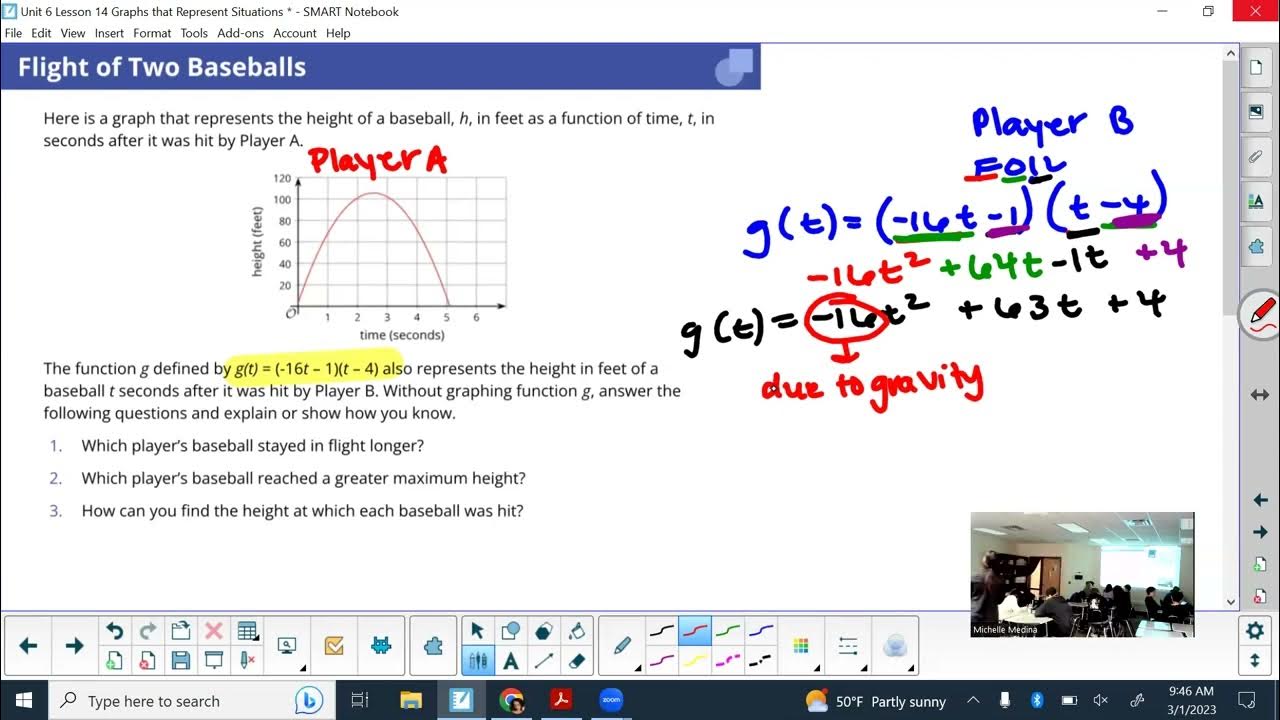This screenshot has height=720, width=1280.
Task: Open the line style dropdown
Action: tap(848, 646)
